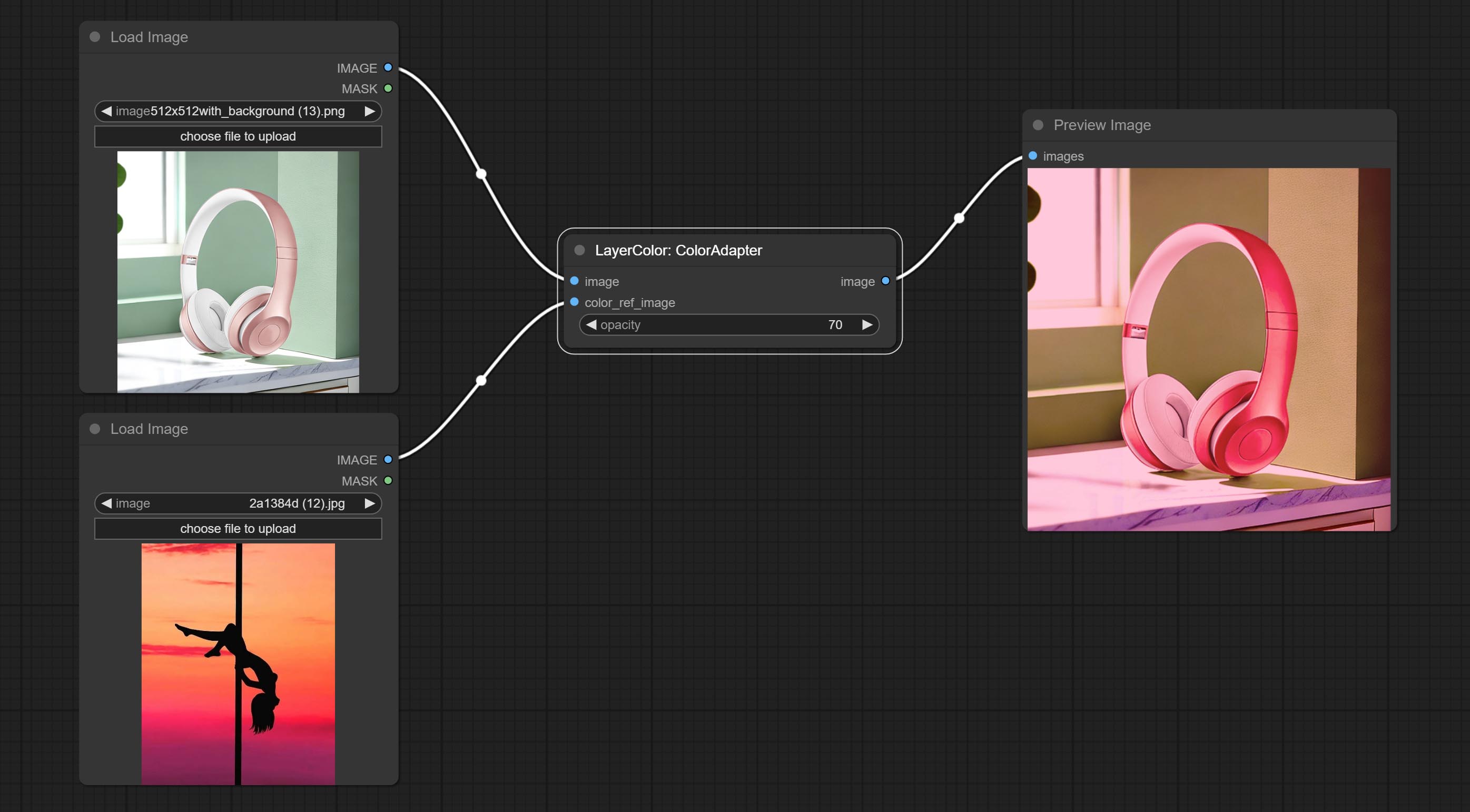
Task: Click ColorAdapter image output socket
Action: tap(886, 281)
